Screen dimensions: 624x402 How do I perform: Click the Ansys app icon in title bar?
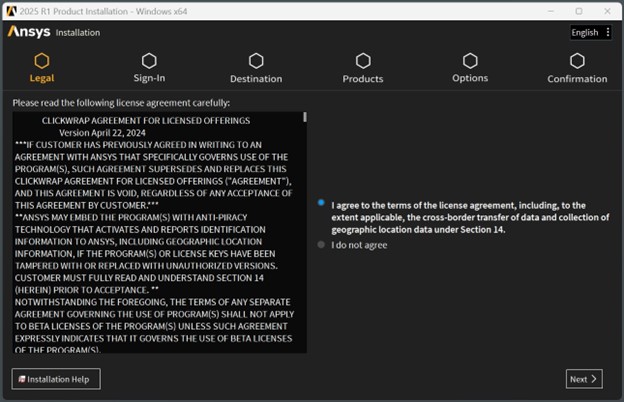(x=11, y=11)
